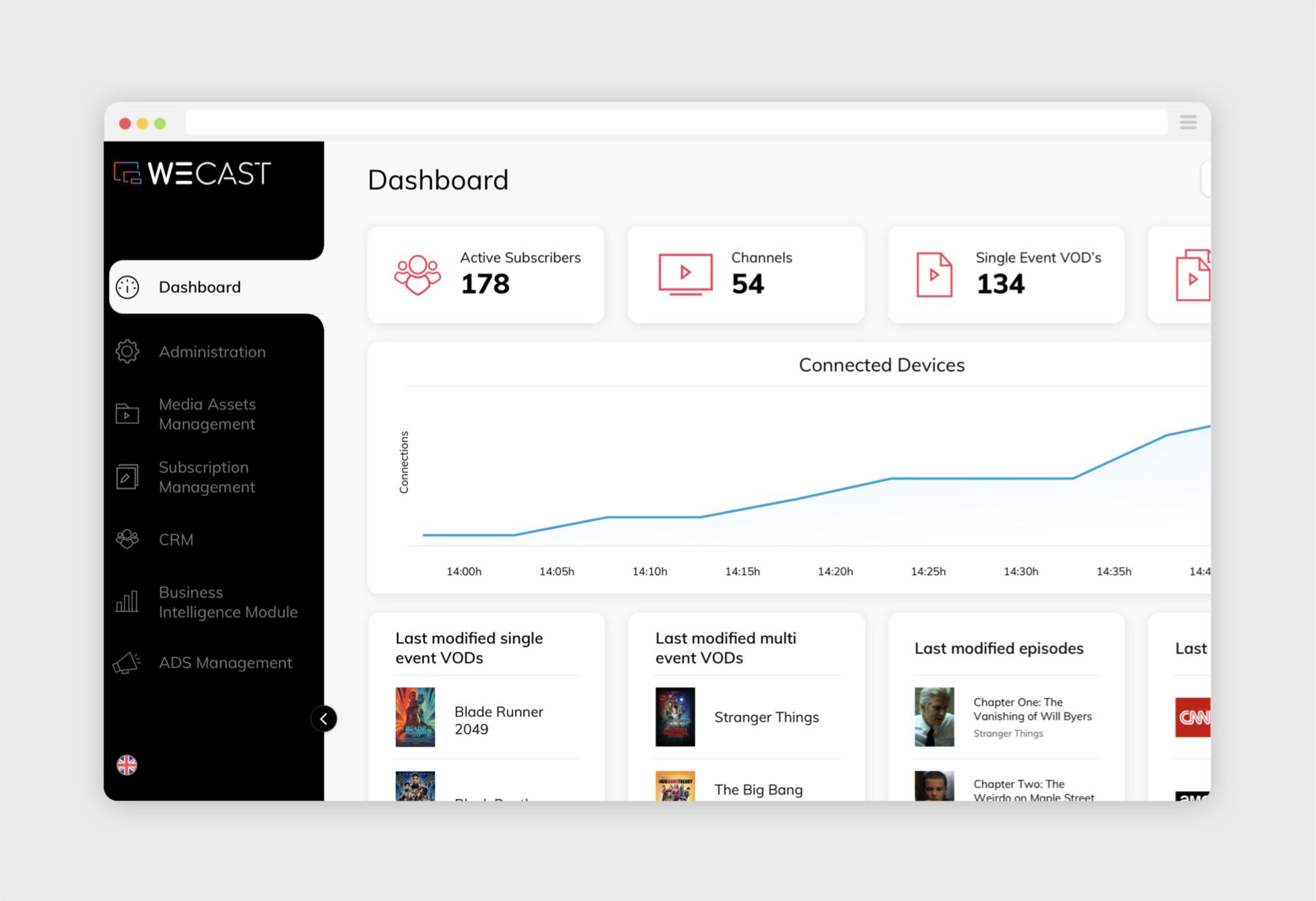1316x901 pixels.
Task: Collapse the sidebar with arrow button
Action: point(324,719)
